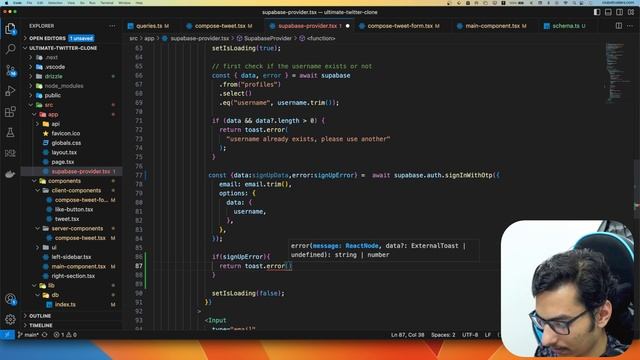Expand the Outline section
The image size is (640, 360).
(40, 316)
